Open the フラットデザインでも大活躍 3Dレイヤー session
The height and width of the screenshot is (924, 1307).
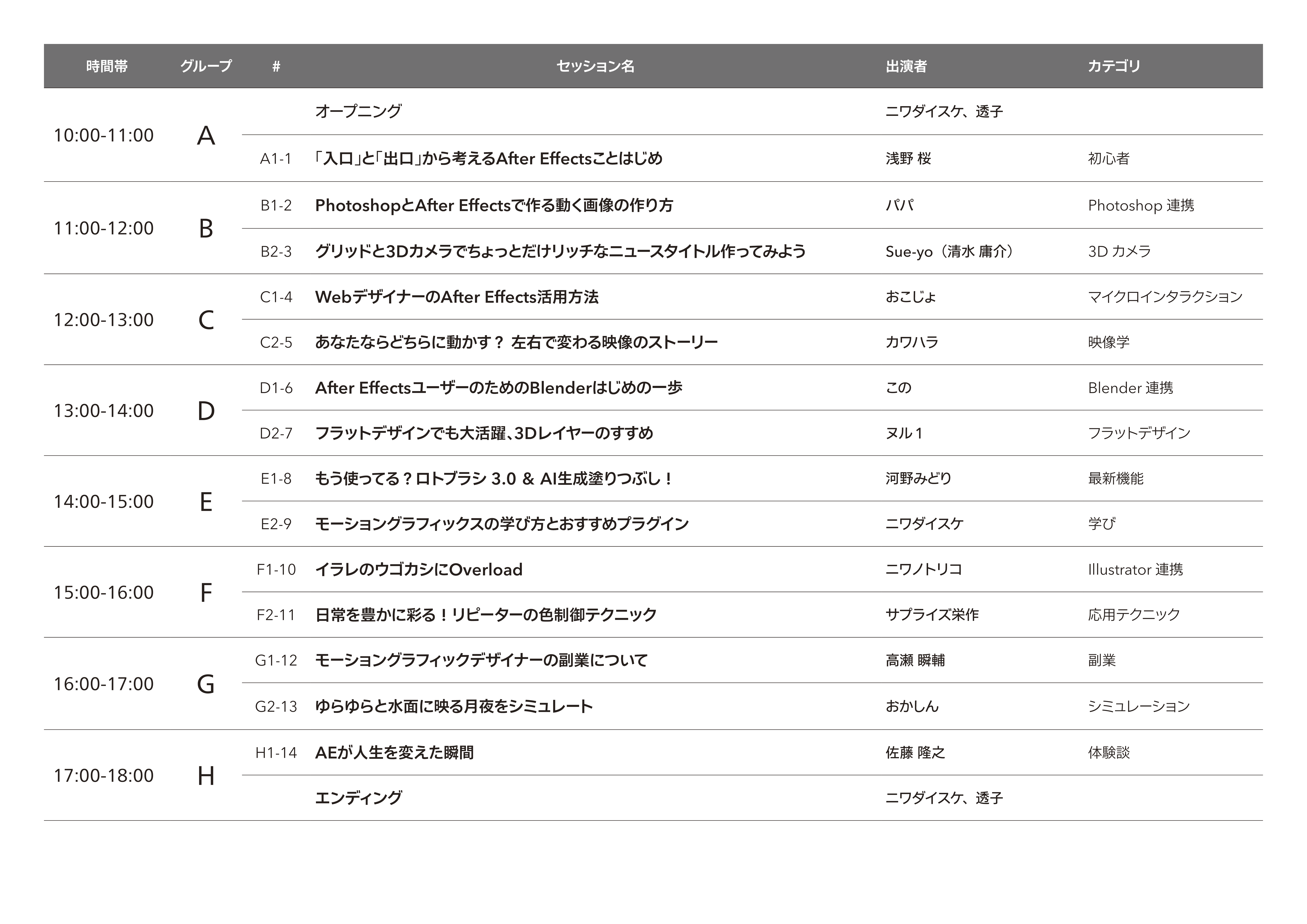coord(484,433)
